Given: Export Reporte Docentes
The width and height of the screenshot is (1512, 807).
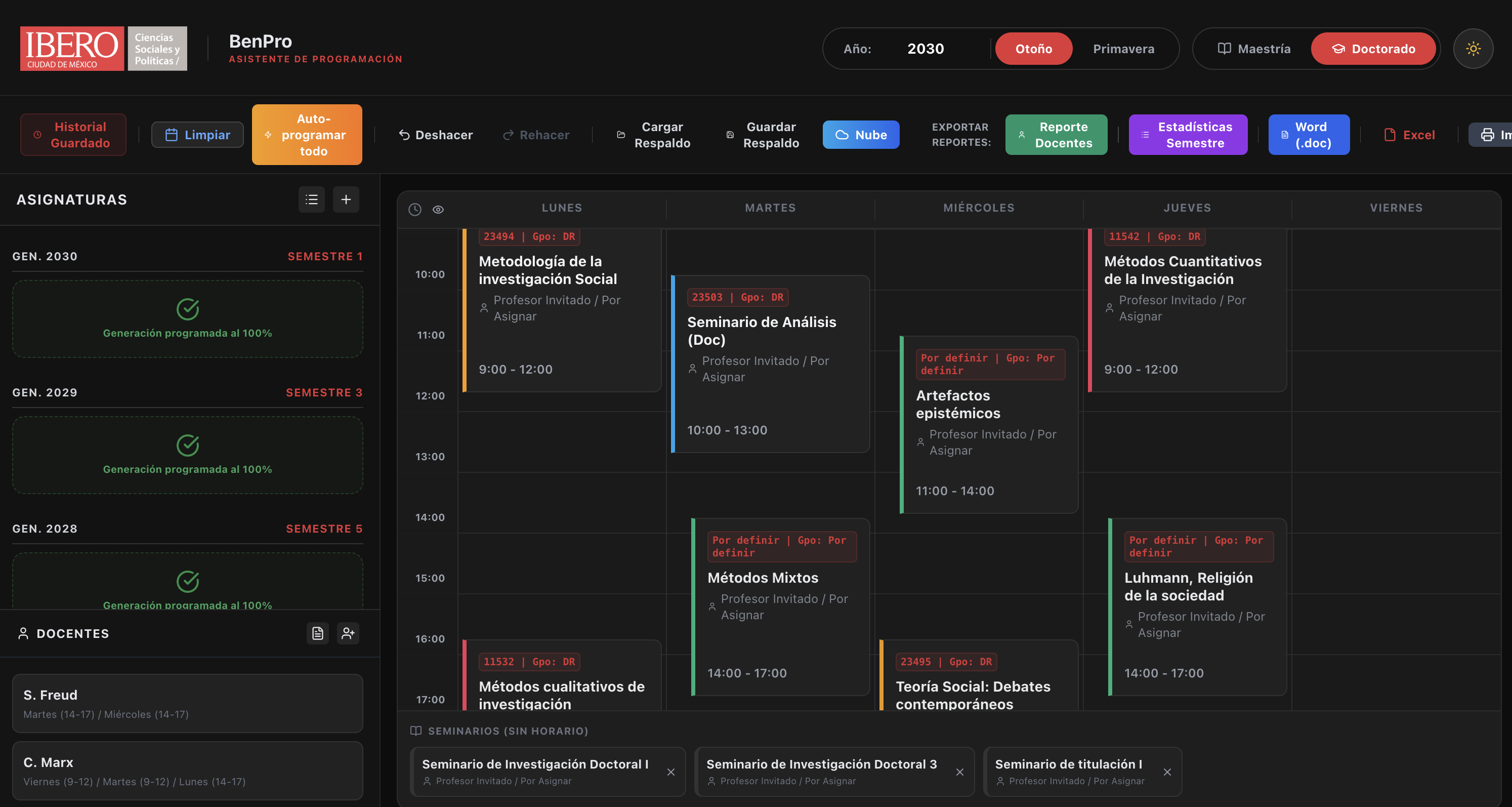Looking at the screenshot, I should pos(1057,135).
